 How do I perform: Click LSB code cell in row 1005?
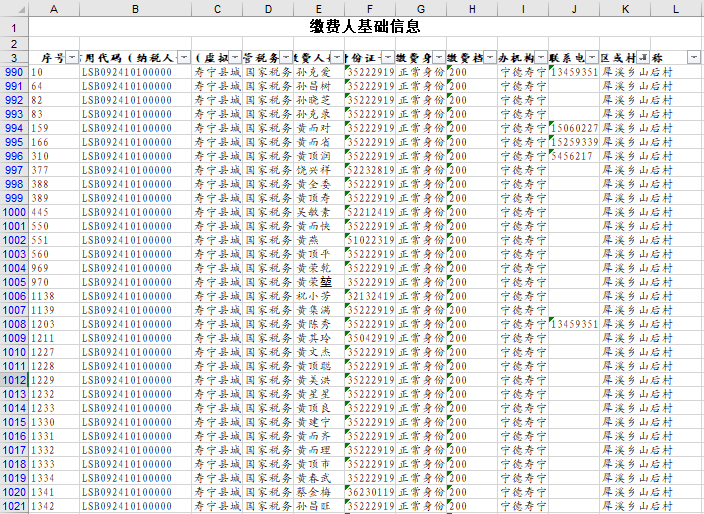tap(135, 282)
